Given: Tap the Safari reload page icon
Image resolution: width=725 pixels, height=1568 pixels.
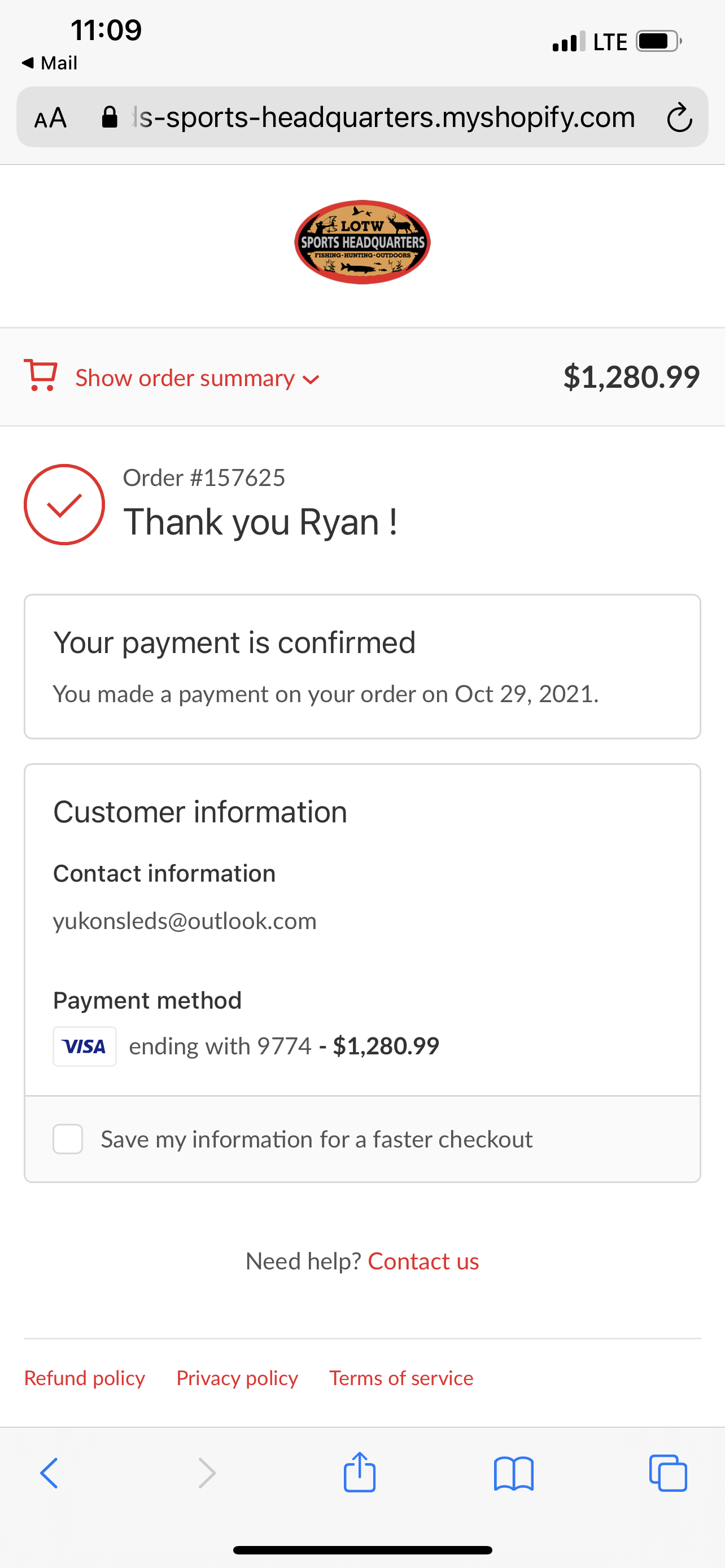Looking at the screenshot, I should (679, 117).
